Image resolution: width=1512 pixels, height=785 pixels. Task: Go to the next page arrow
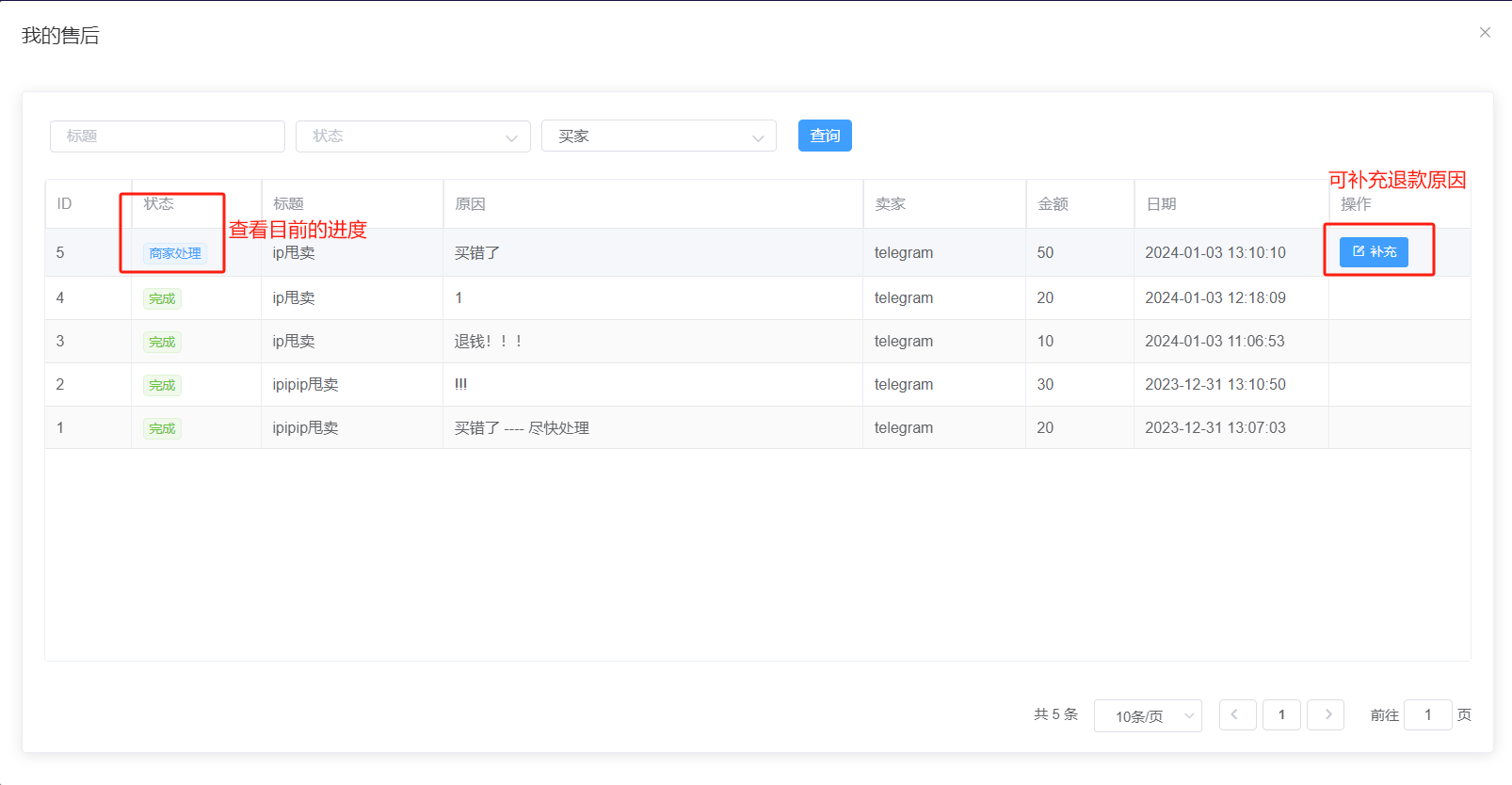click(x=1326, y=715)
